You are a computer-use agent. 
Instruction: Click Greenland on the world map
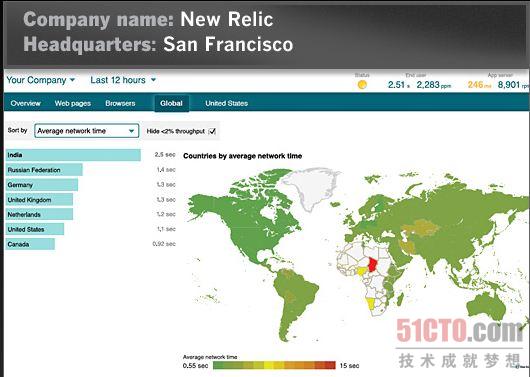coord(313,188)
